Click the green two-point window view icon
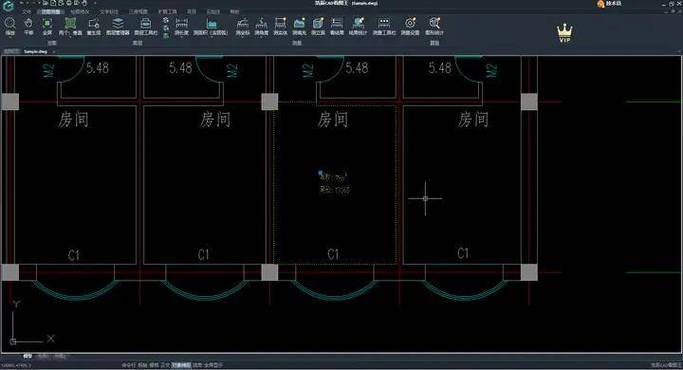Screen dimensions: 683x370 (x=70, y=23)
